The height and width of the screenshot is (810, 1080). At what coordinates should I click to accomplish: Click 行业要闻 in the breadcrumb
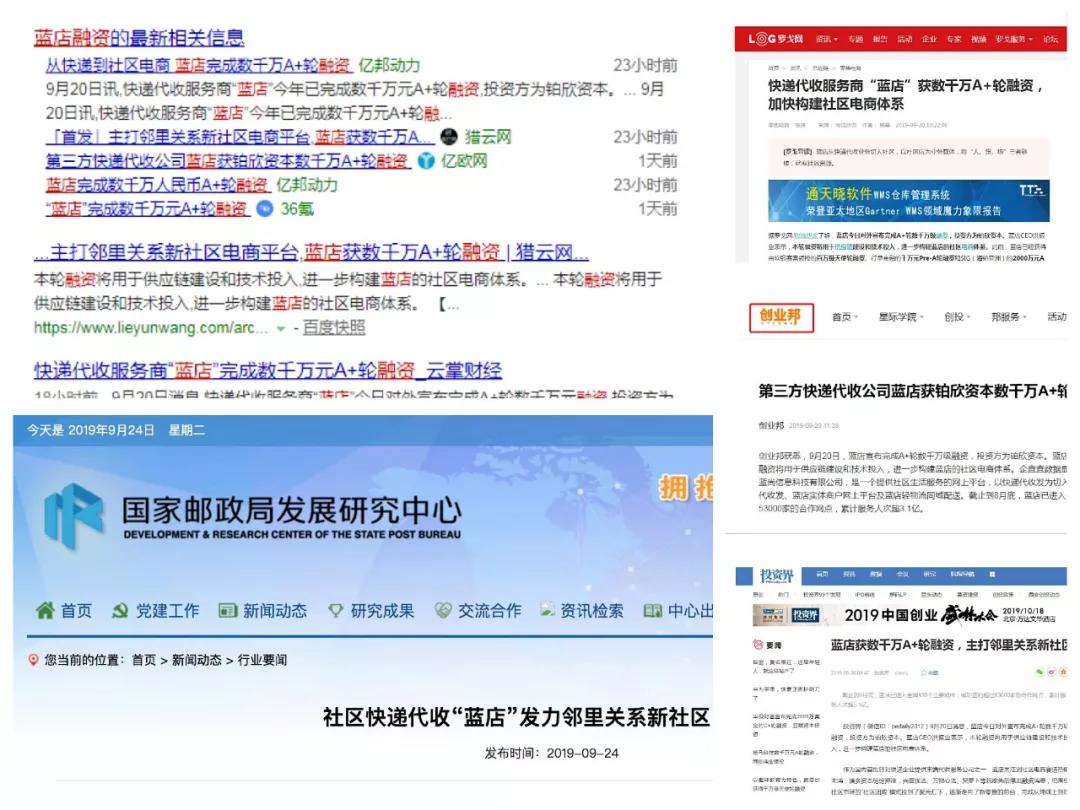(x=262, y=660)
